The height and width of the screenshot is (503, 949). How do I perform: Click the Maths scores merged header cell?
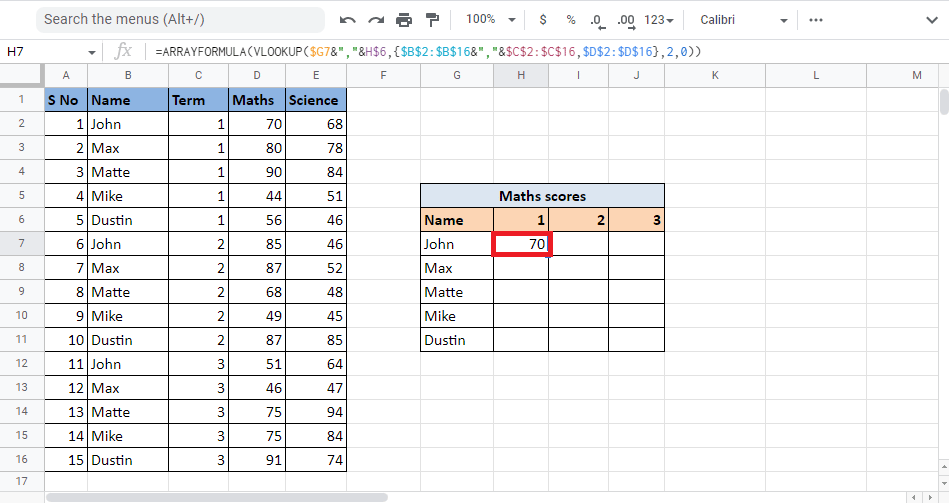[542, 196]
